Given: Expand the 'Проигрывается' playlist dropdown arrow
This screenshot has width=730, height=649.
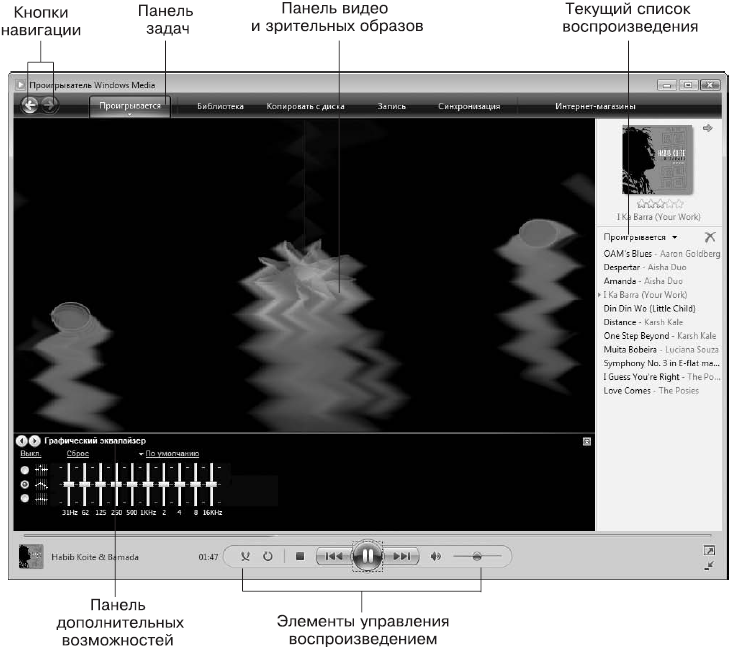Looking at the screenshot, I should coord(675,237).
